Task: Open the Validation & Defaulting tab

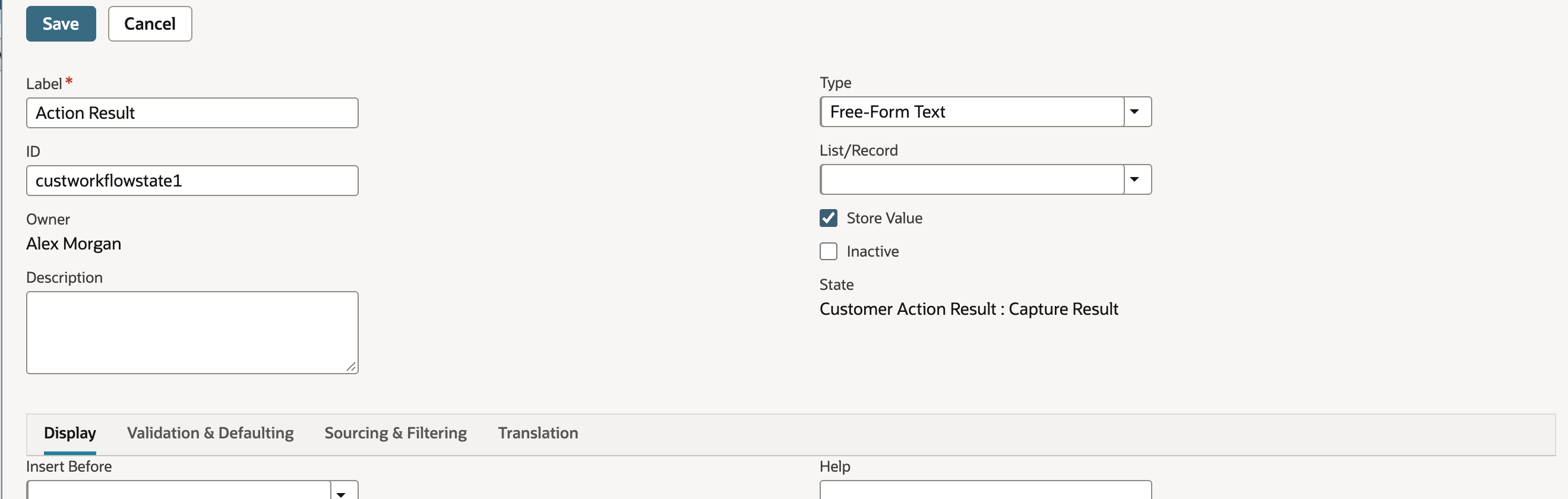Action: [x=210, y=433]
